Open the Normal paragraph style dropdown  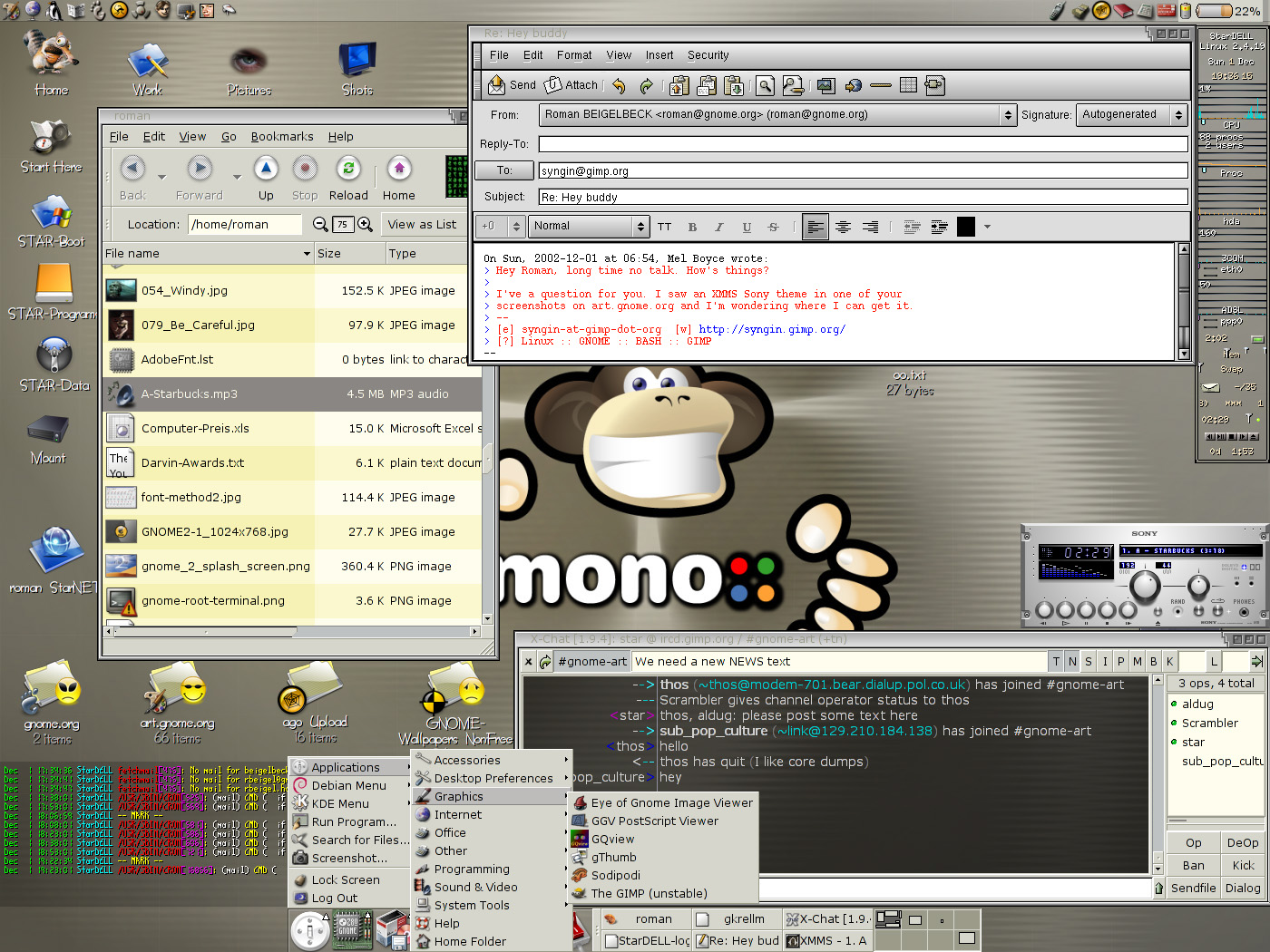640,227
